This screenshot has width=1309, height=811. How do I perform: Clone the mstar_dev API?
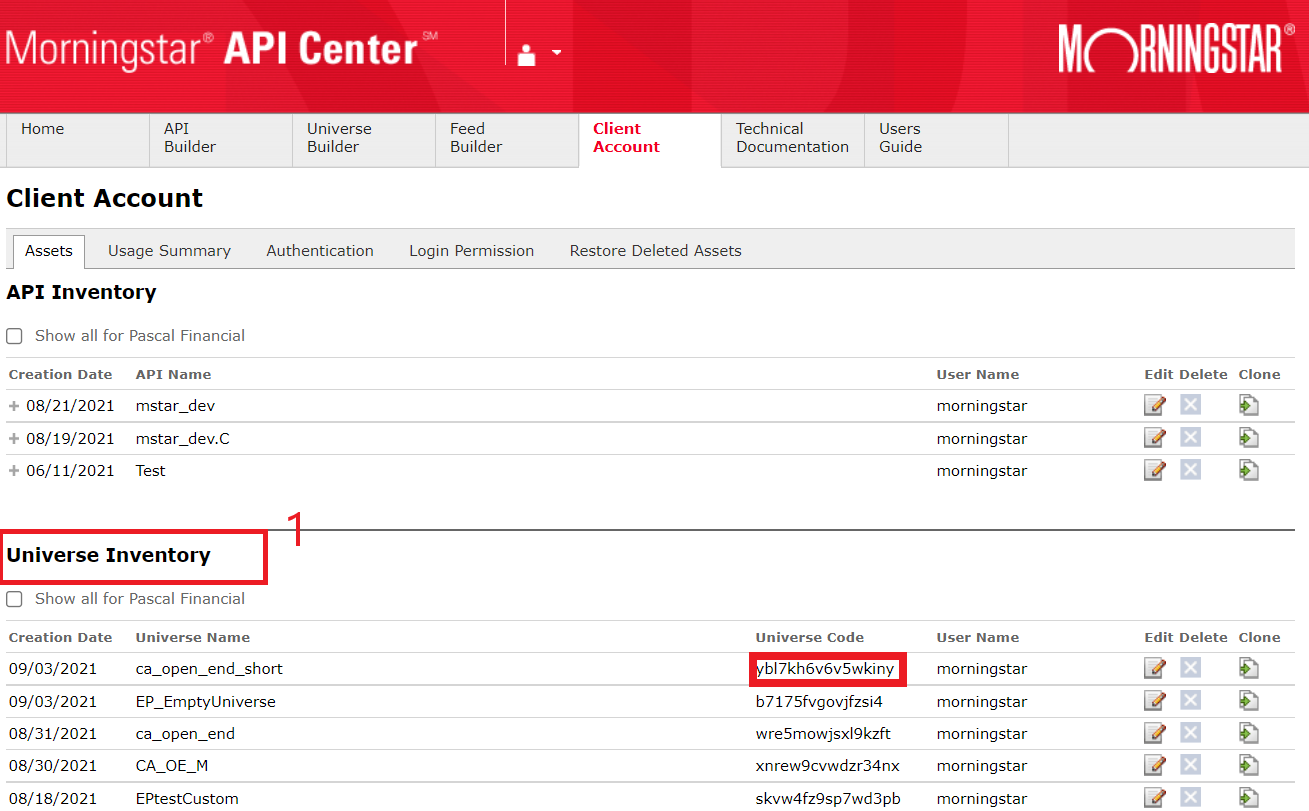click(x=1248, y=405)
